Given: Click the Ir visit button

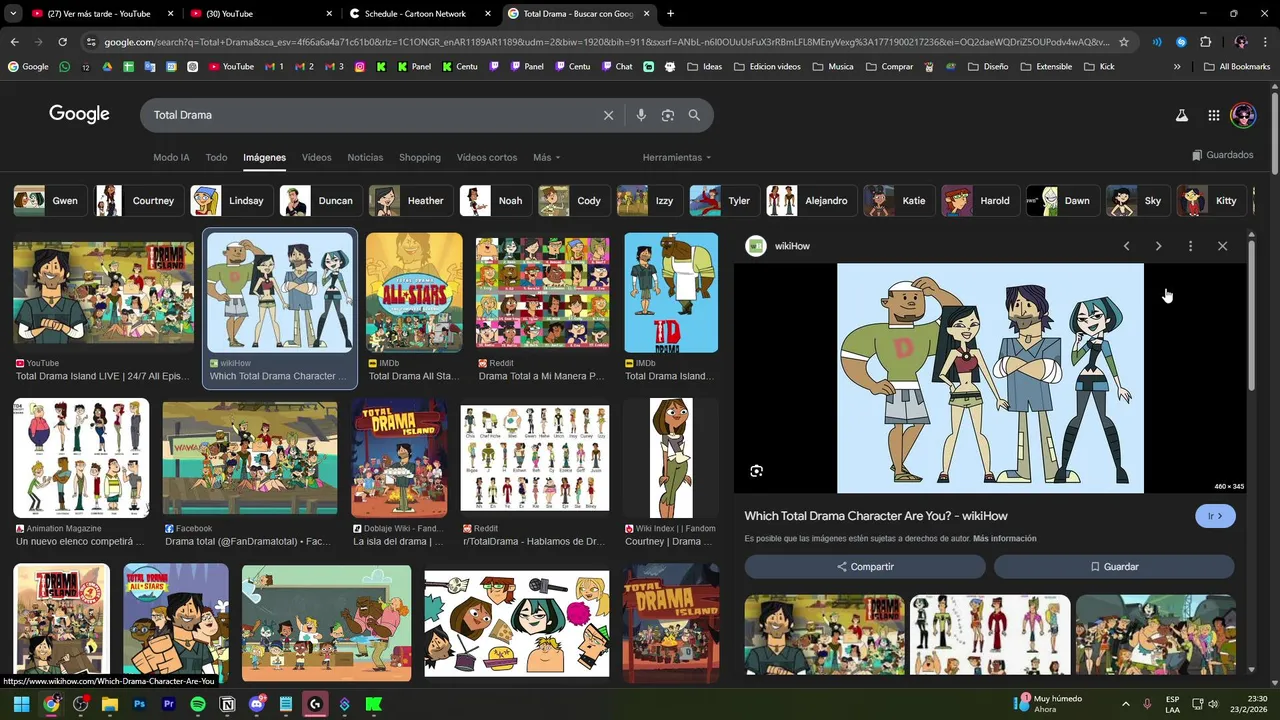Looking at the screenshot, I should coord(1215,516).
